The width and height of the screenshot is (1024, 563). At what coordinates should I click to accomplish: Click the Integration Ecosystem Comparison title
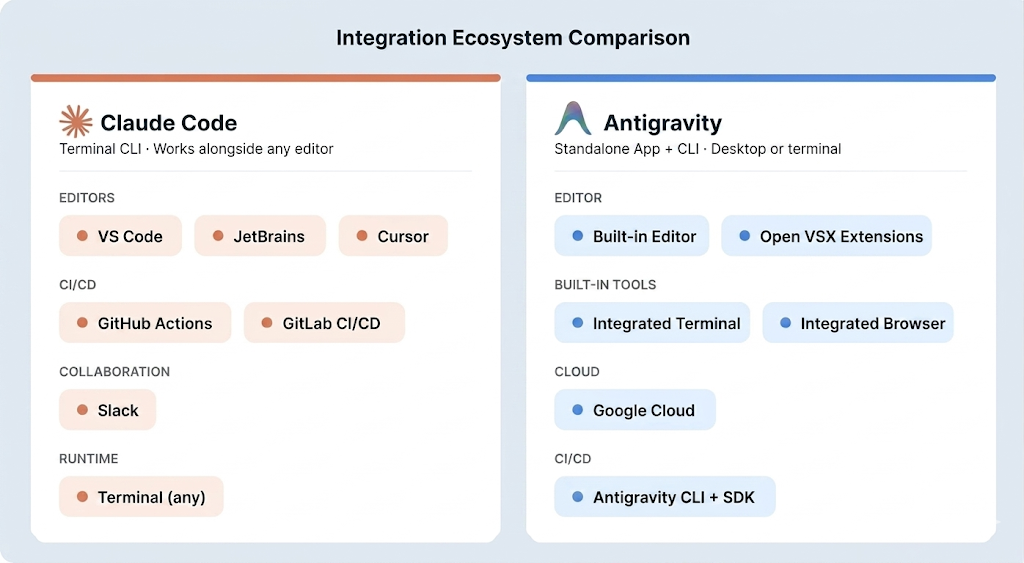click(513, 38)
